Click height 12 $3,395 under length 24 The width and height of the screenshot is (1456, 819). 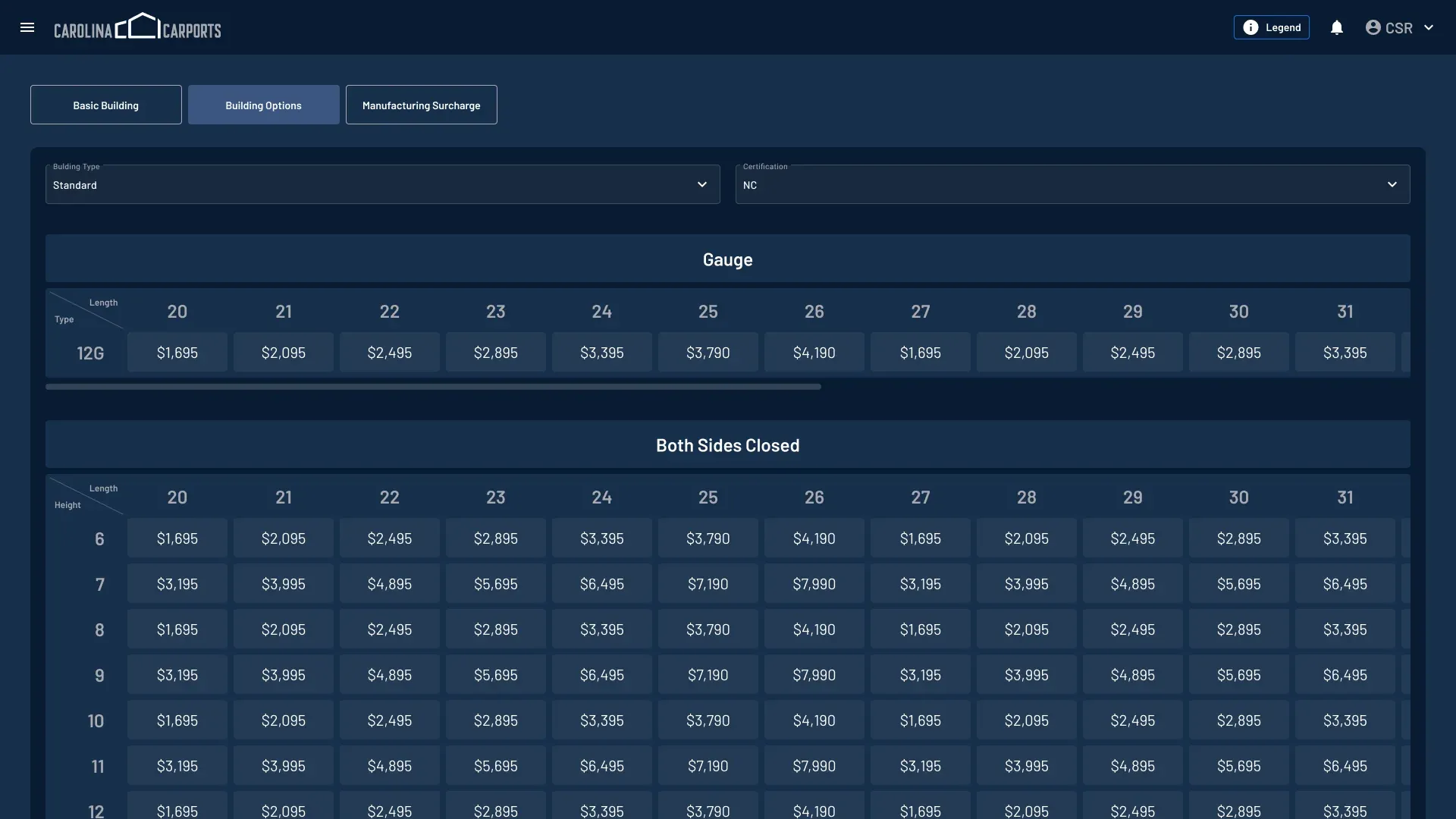[x=602, y=805]
